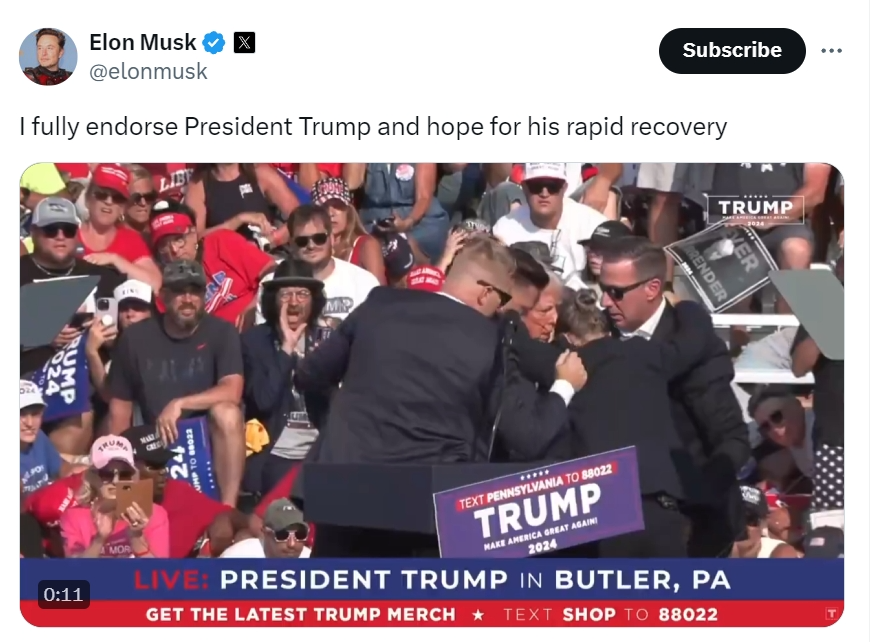Click the TEXT PENNSYLVANIA TO 88022 line on the podium sign
The width and height of the screenshot is (876, 642).
click(535, 486)
